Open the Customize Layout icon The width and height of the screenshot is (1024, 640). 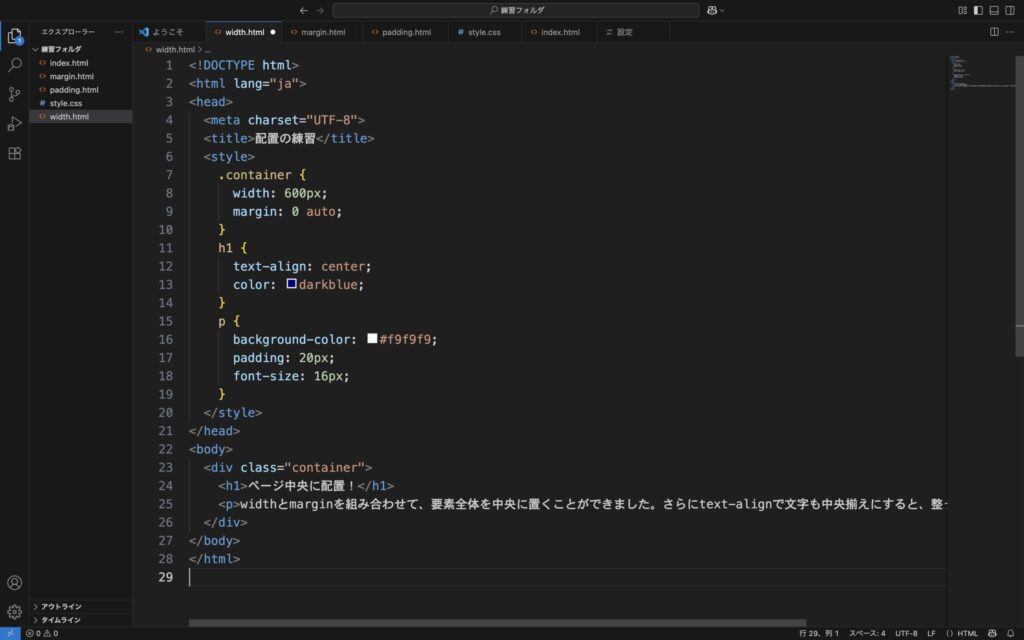[963, 10]
